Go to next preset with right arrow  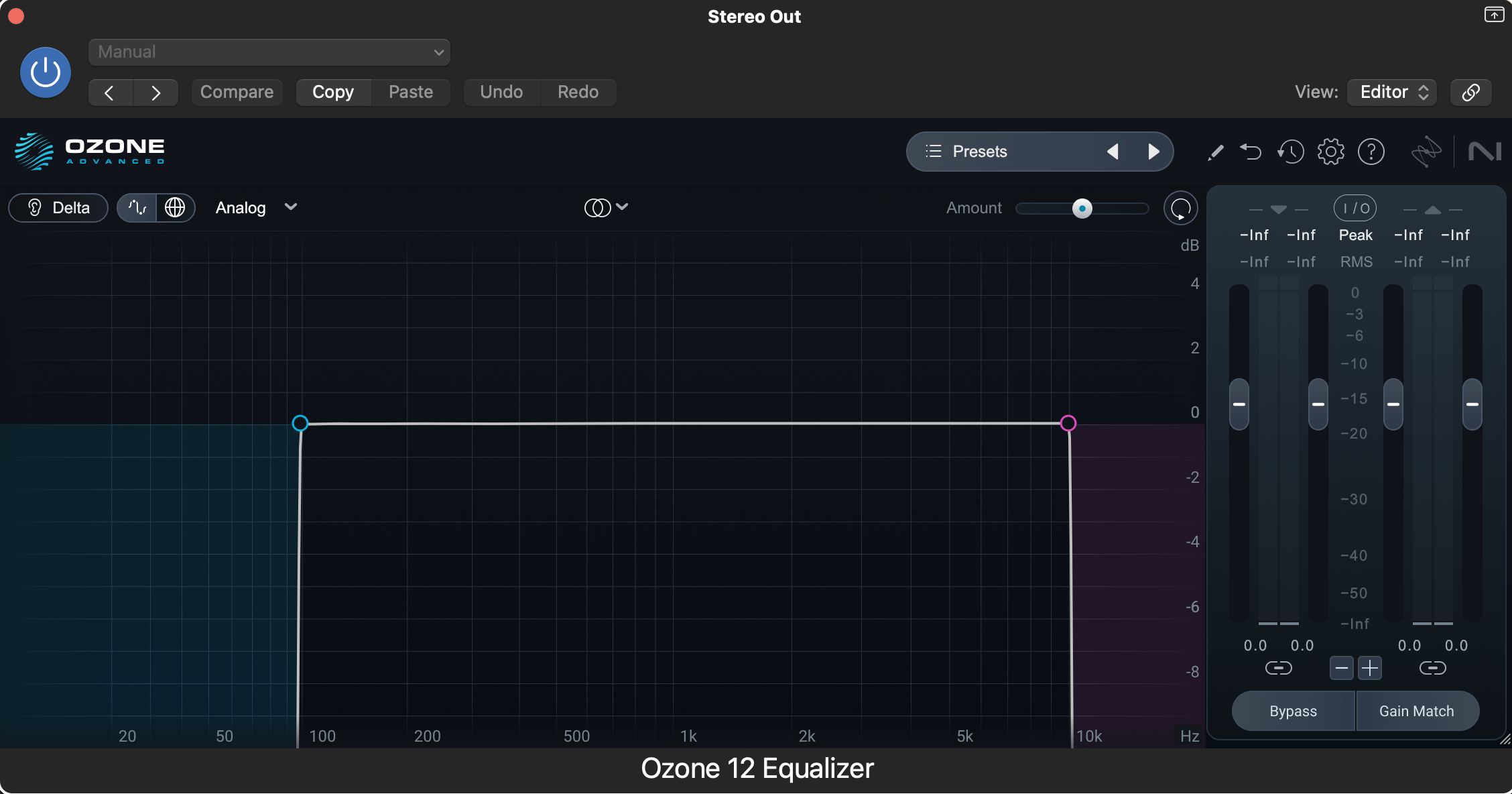coord(155,93)
